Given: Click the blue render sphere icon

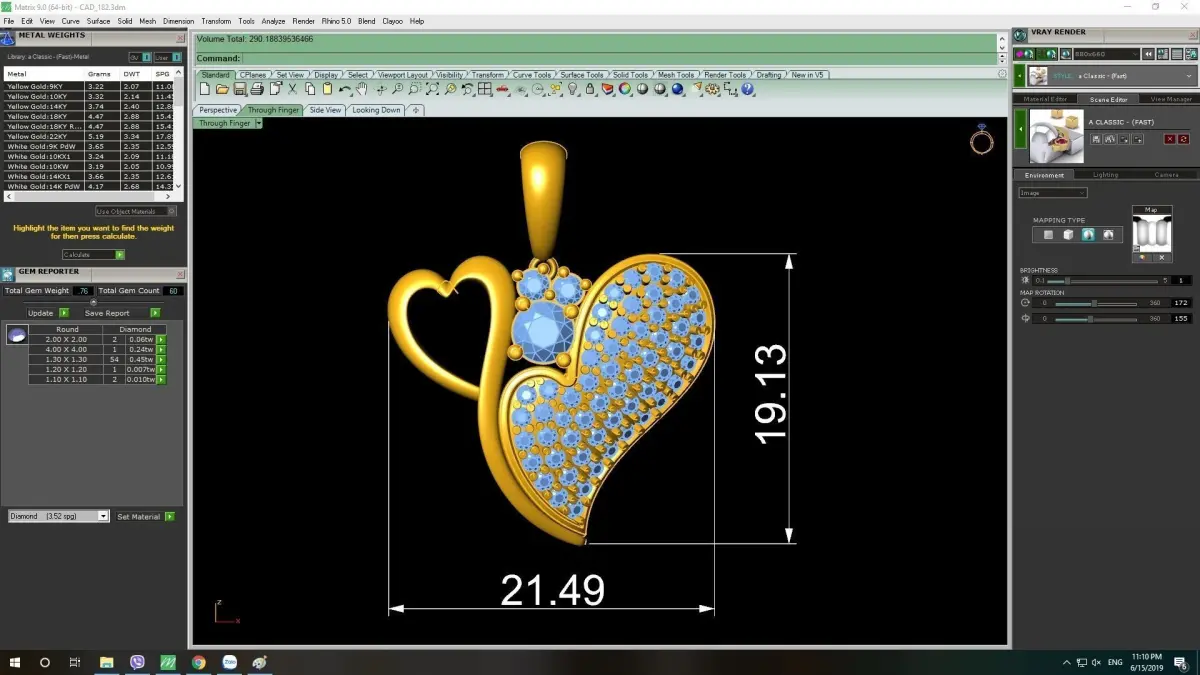Looking at the screenshot, I should [x=676, y=90].
